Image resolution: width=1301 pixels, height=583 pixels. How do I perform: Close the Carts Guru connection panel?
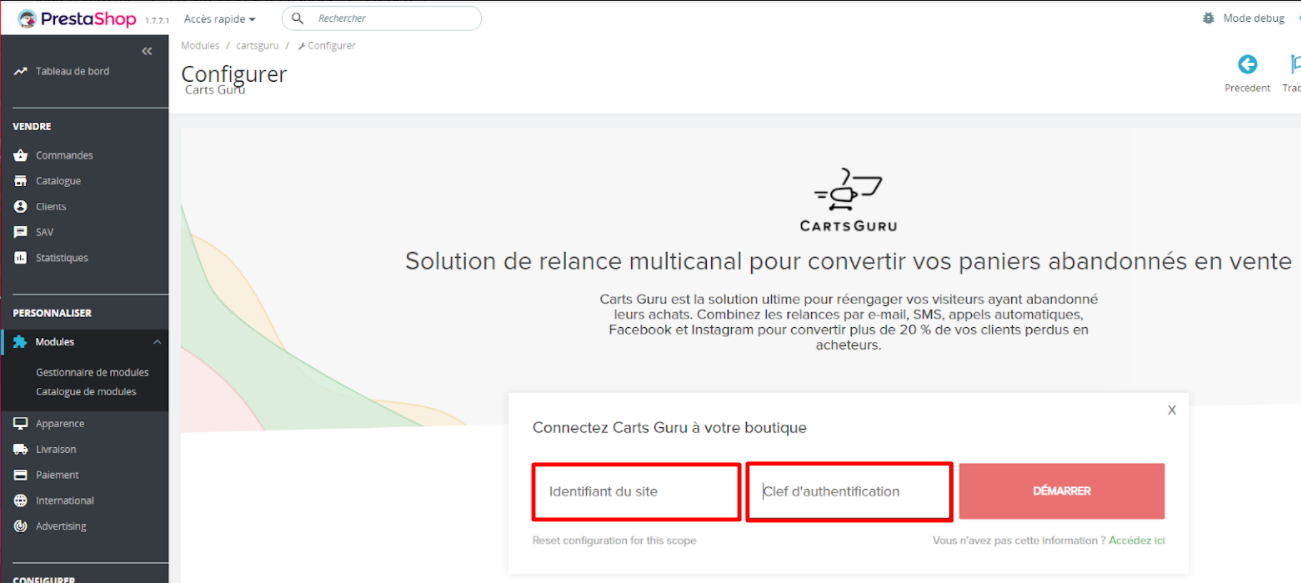point(1172,410)
